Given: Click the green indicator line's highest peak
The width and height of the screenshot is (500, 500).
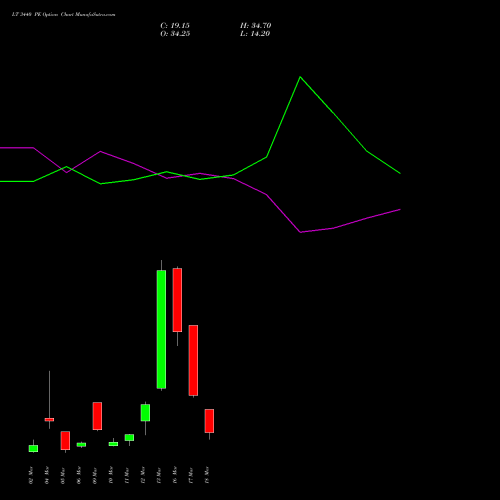Looking at the screenshot, I should tap(300, 77).
